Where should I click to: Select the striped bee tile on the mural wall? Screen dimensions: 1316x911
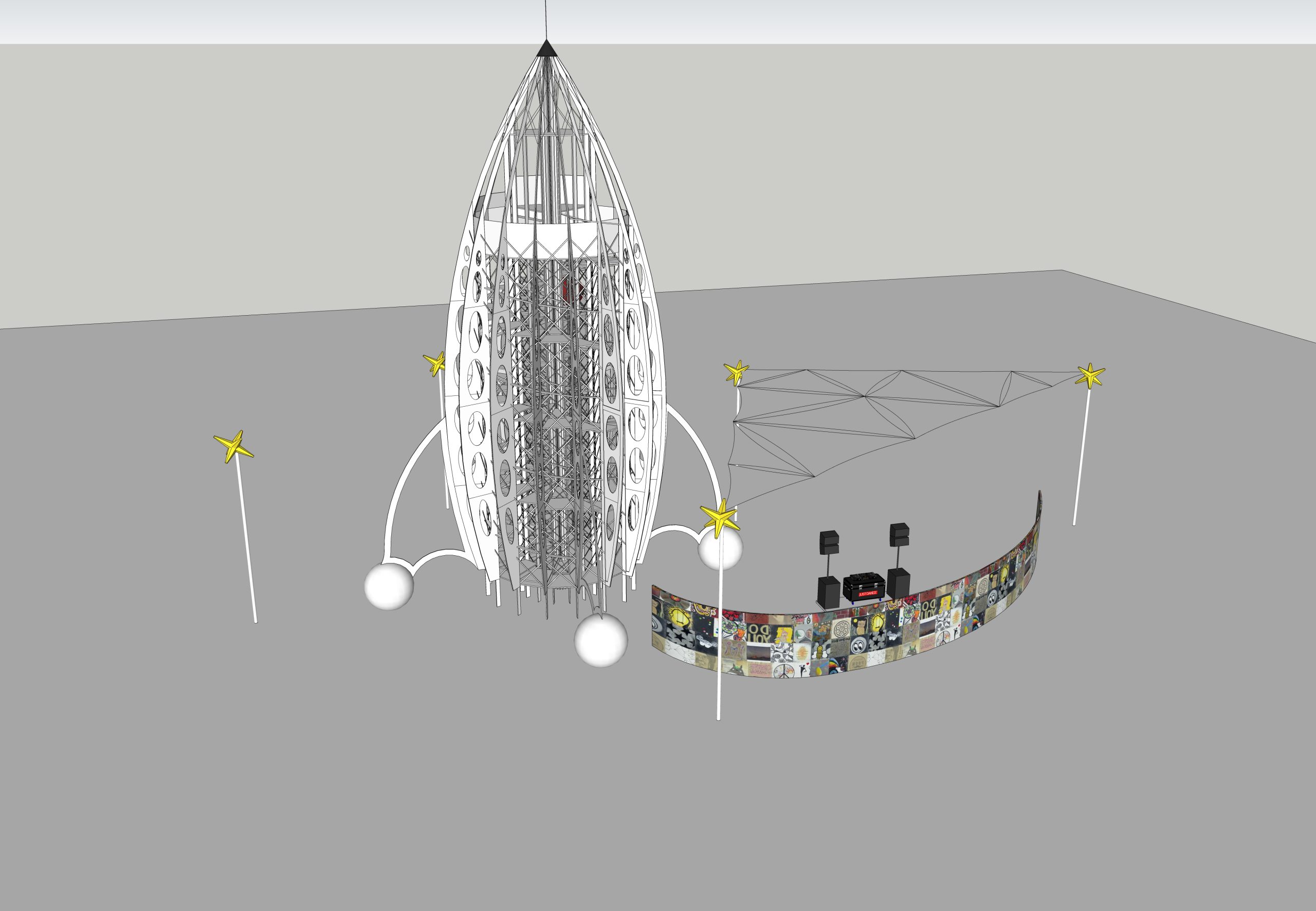pyautogui.click(x=819, y=652)
